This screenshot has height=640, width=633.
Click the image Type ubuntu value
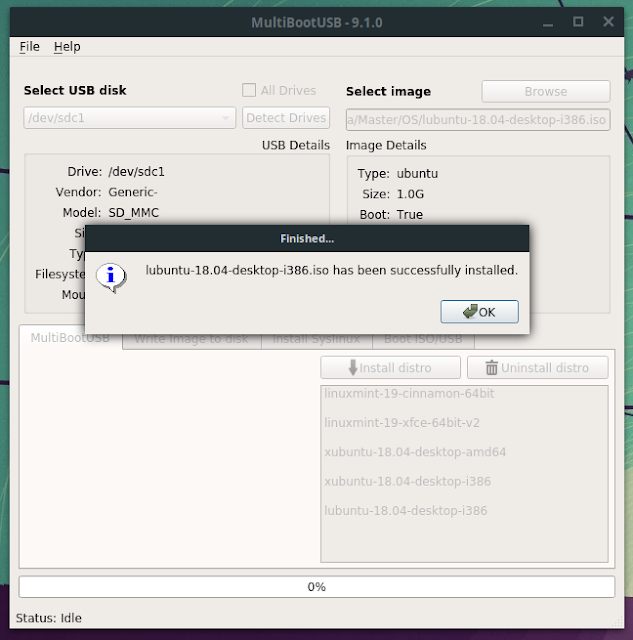417,174
